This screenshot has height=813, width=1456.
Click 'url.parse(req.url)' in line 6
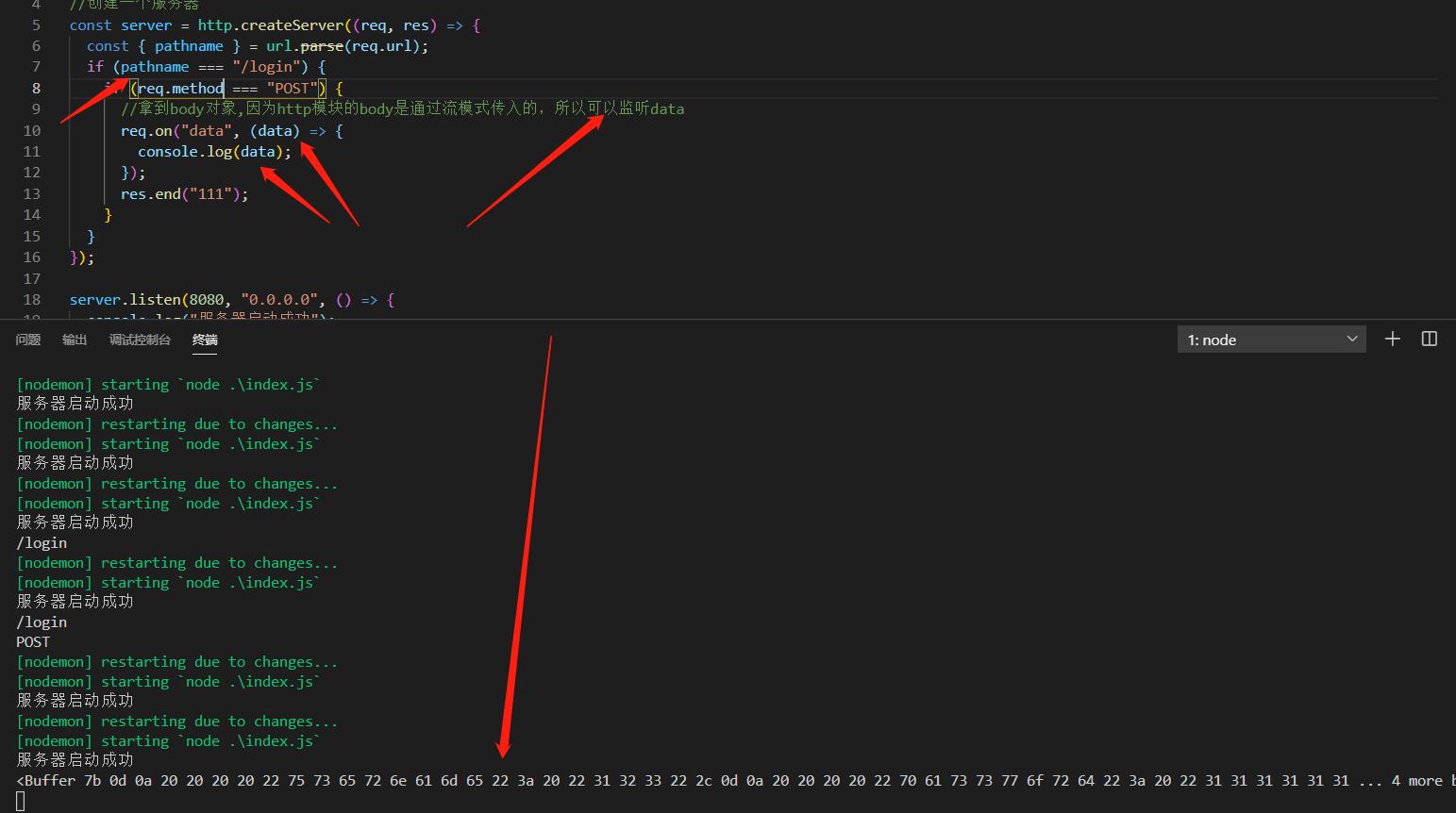point(344,45)
